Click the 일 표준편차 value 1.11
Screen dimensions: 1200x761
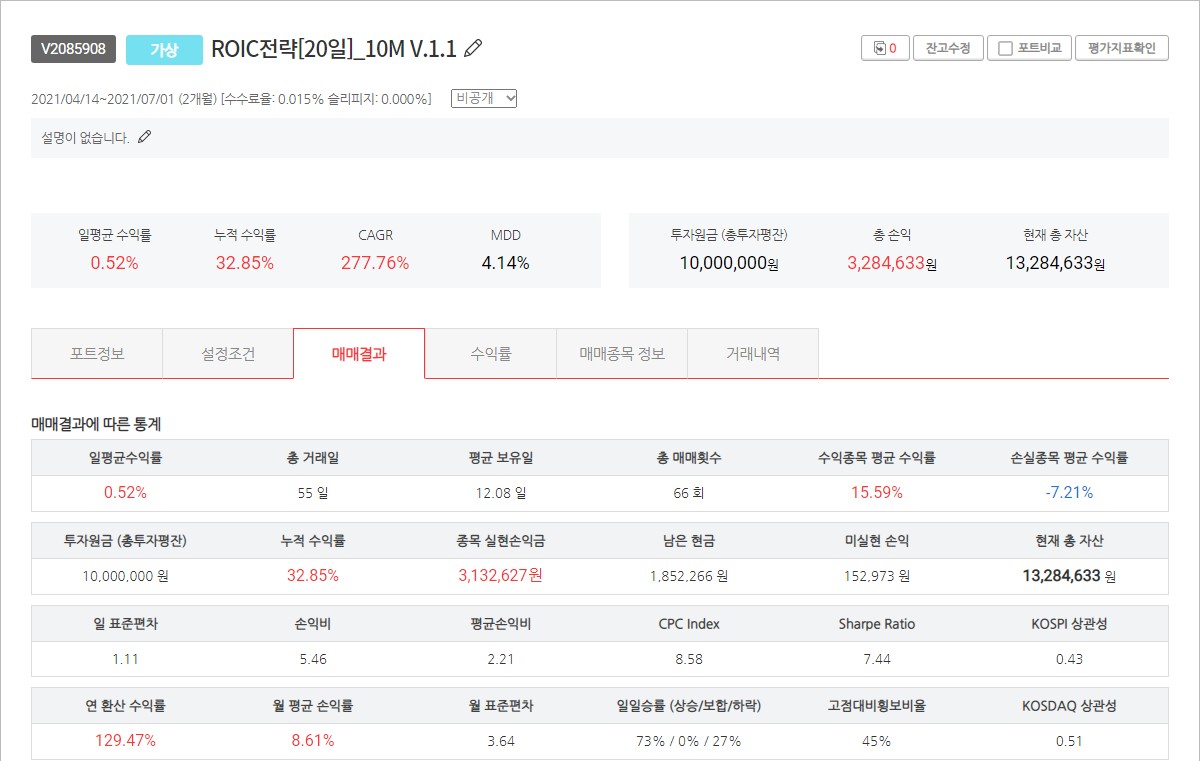[x=125, y=659]
